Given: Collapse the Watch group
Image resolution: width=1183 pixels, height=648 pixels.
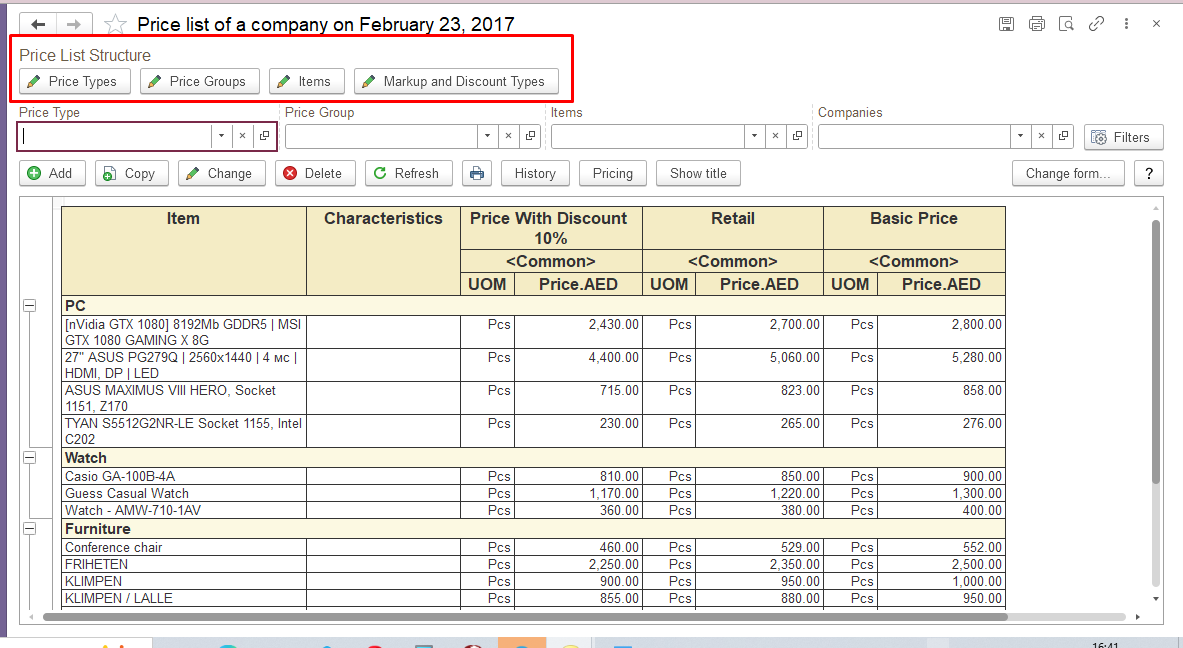Looking at the screenshot, I should [x=29, y=458].
